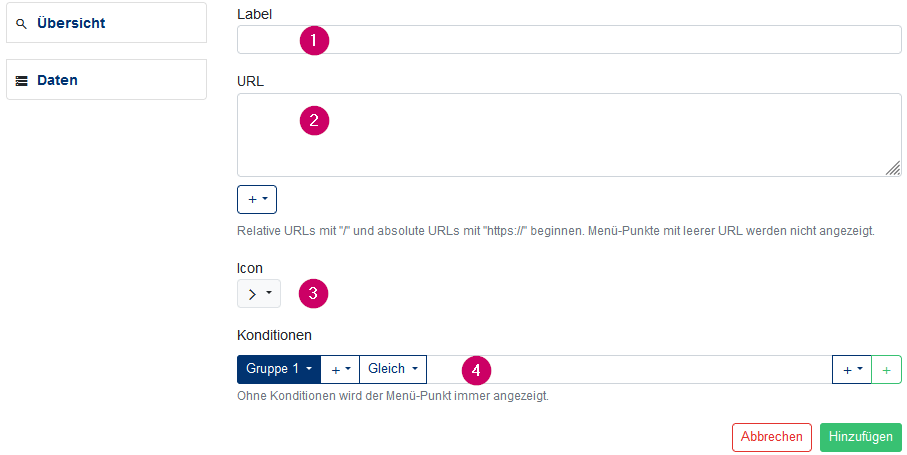Click the numbered marker 1 badge
The height and width of the screenshot is (455, 907).
tap(314, 40)
